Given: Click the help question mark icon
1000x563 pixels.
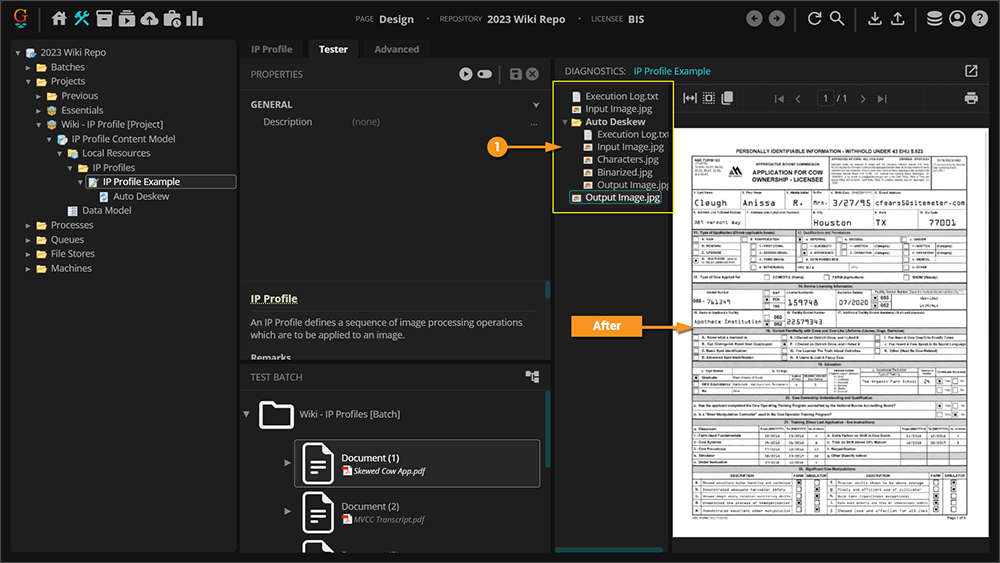Looking at the screenshot, I should 980,18.
